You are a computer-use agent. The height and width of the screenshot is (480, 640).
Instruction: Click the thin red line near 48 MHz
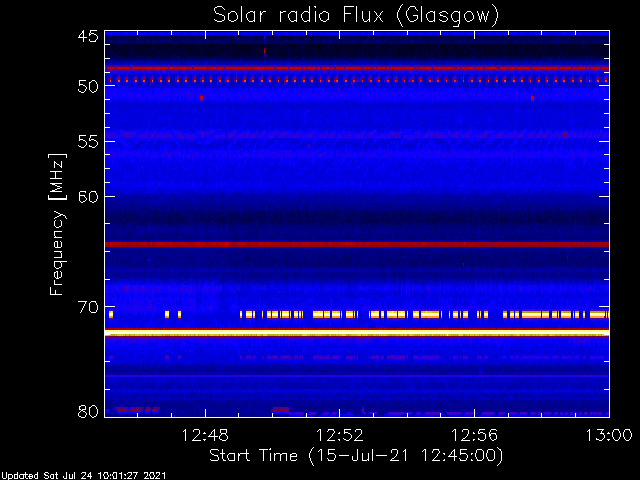point(357,68)
